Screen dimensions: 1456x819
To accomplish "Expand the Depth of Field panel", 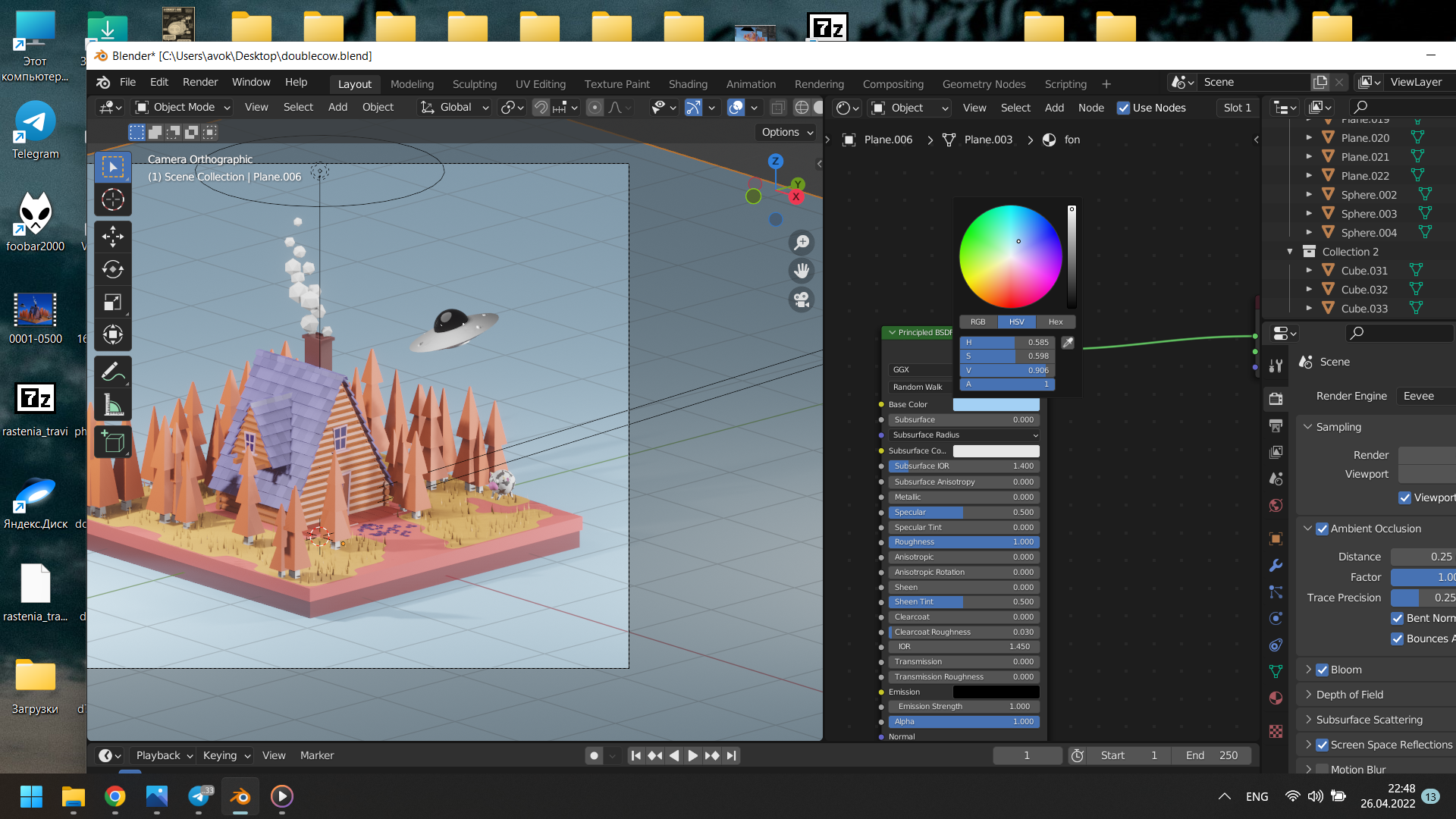I will point(1349,695).
